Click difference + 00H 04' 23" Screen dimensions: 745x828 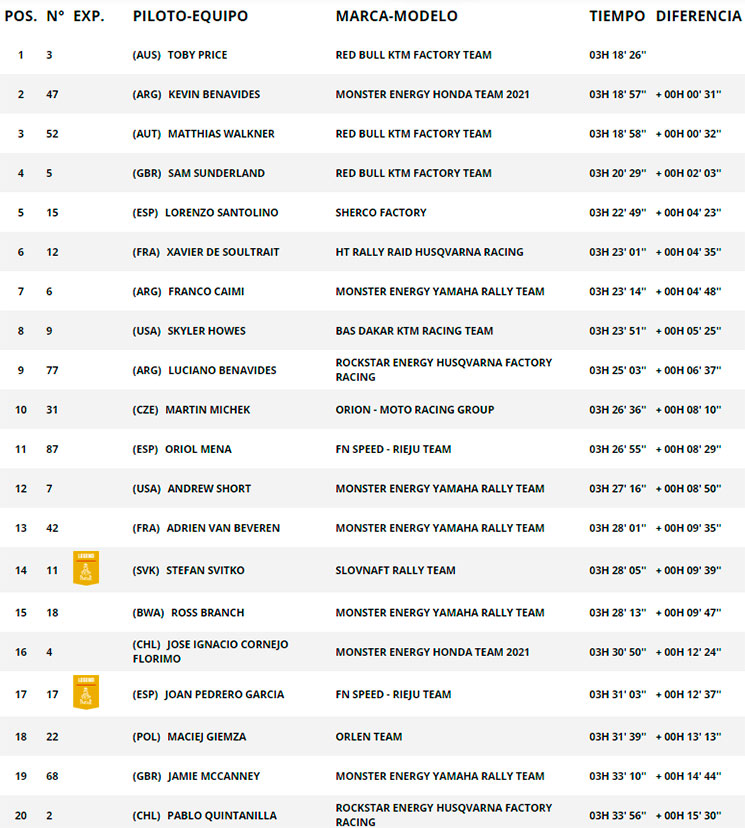coord(689,213)
